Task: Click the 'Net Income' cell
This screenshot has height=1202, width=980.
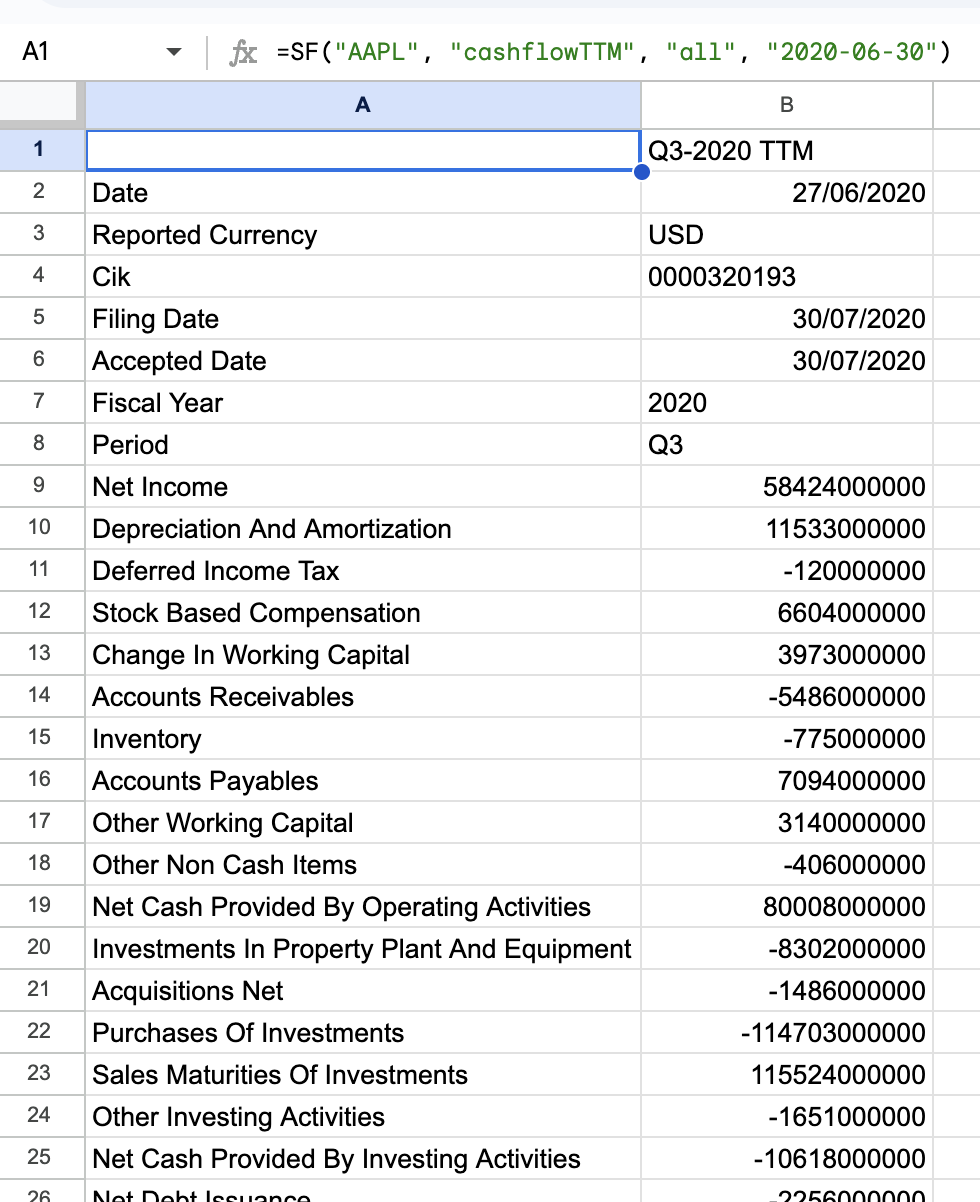Action: 363,486
